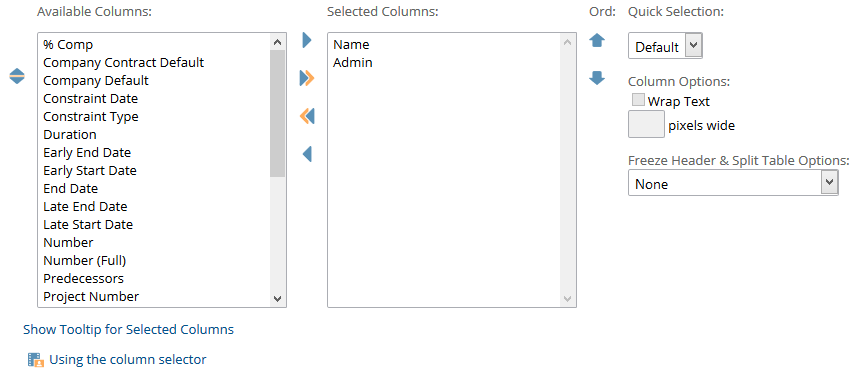Screen dimensions: 856x380
Task: Click single left arrow to remove column
Action: (x=307, y=154)
